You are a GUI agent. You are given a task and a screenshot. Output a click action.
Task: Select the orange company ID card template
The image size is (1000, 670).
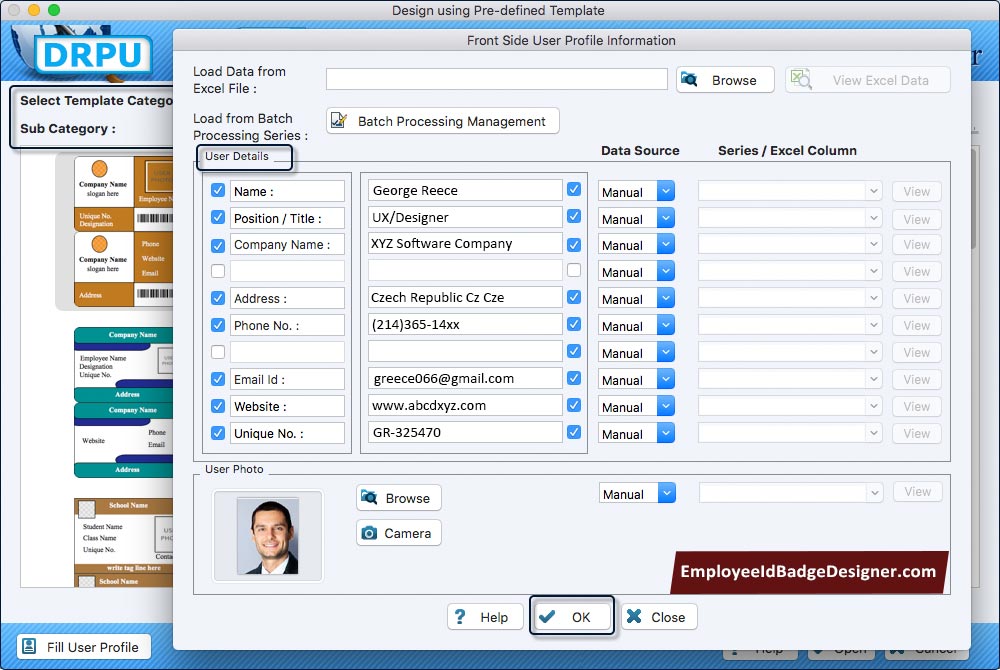point(123,231)
